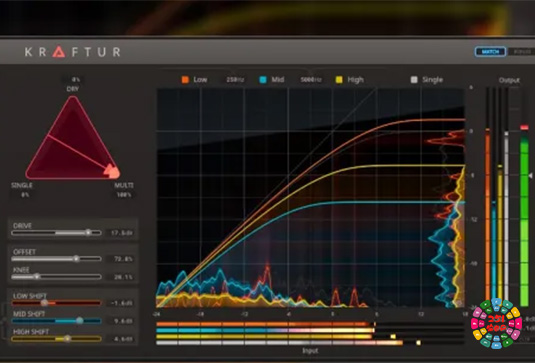
Task: Click the Mid Shift slider knob
Action: tap(79, 321)
